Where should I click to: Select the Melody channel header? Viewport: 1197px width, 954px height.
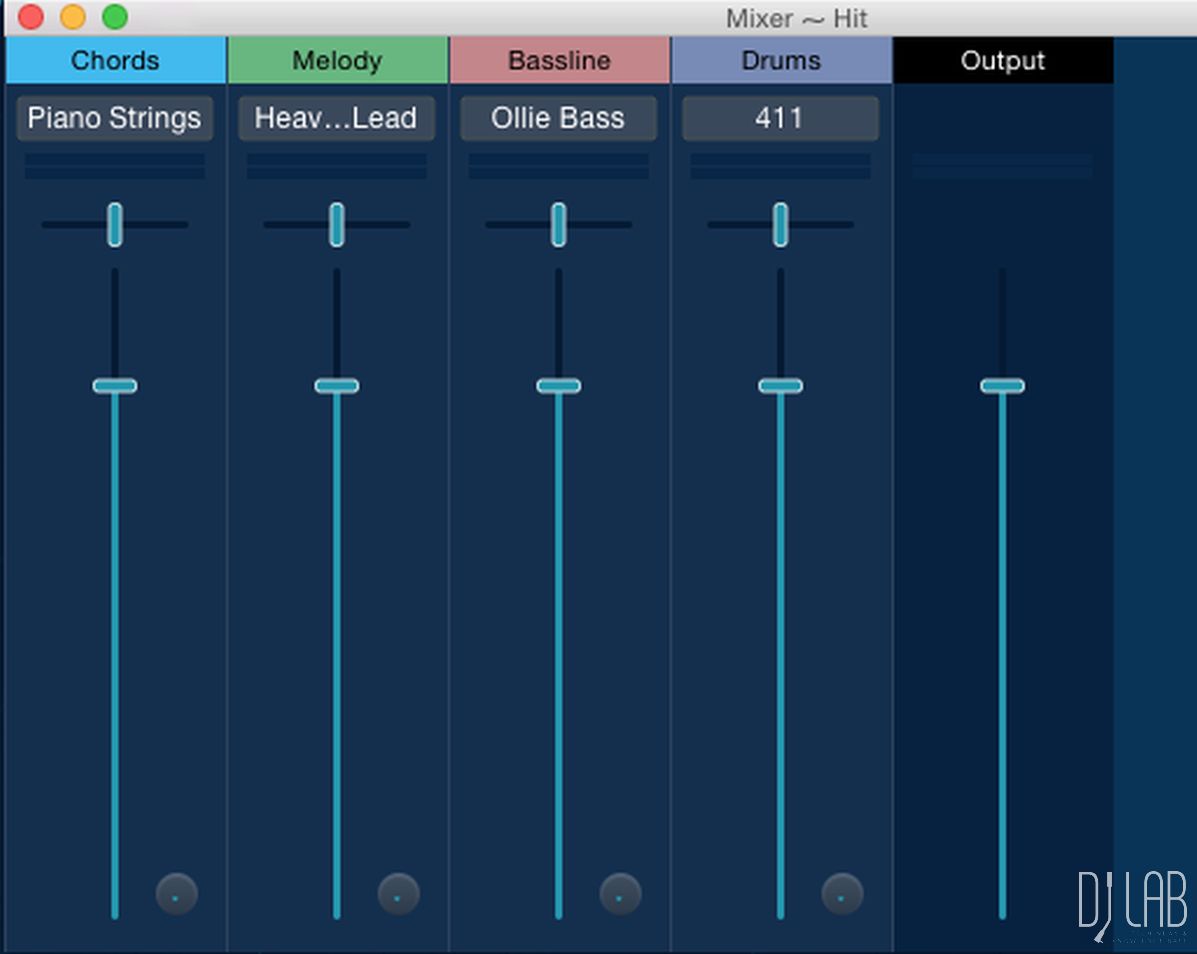point(337,61)
